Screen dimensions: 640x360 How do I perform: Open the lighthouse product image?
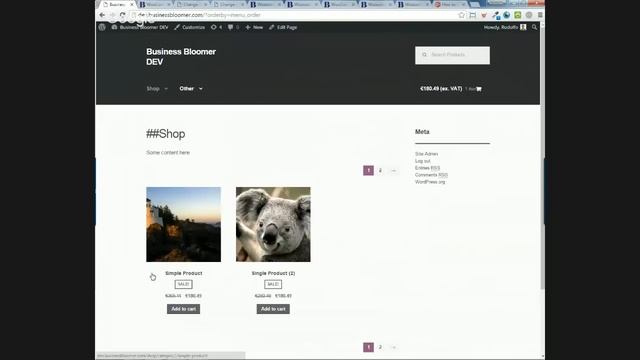pyautogui.click(x=184, y=224)
